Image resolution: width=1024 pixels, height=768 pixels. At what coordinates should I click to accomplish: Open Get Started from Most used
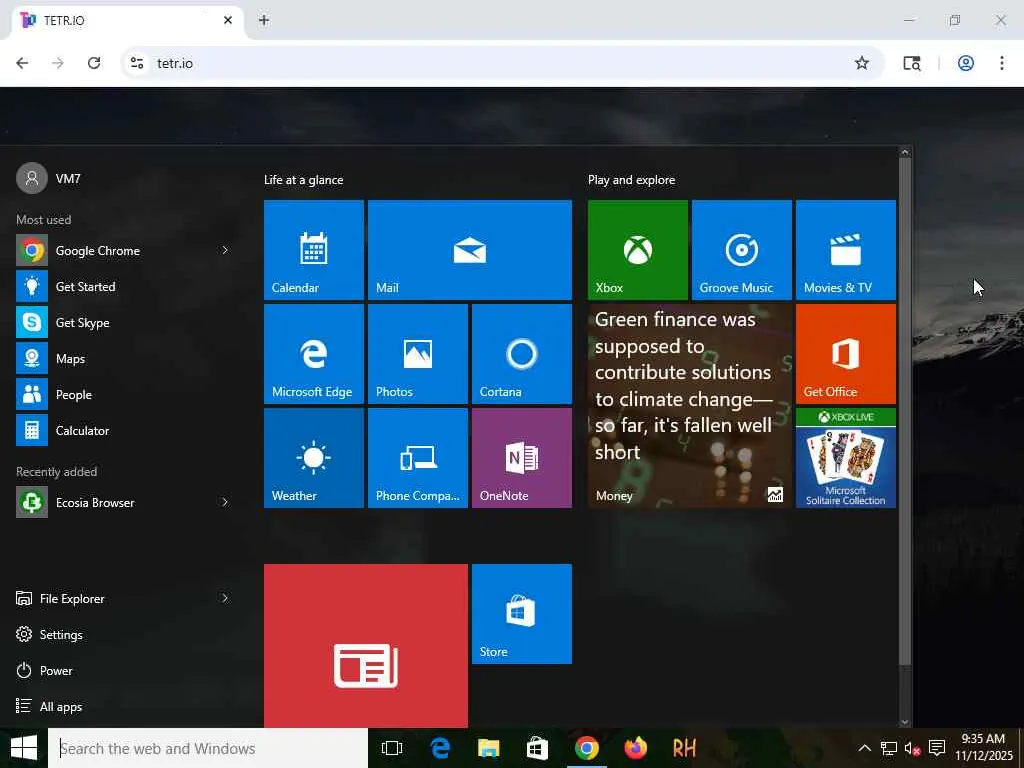(124, 286)
